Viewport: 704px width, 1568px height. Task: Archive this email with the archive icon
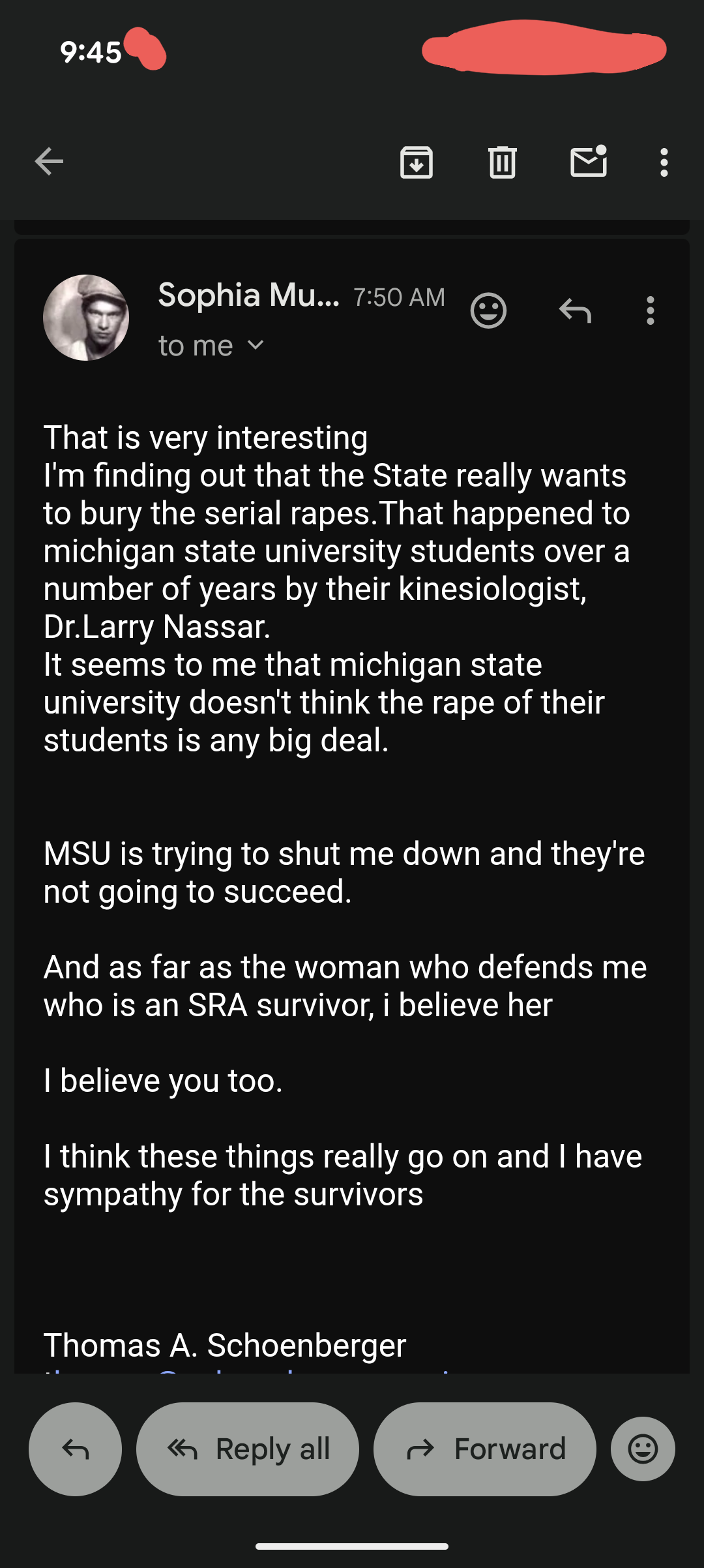[x=417, y=162]
